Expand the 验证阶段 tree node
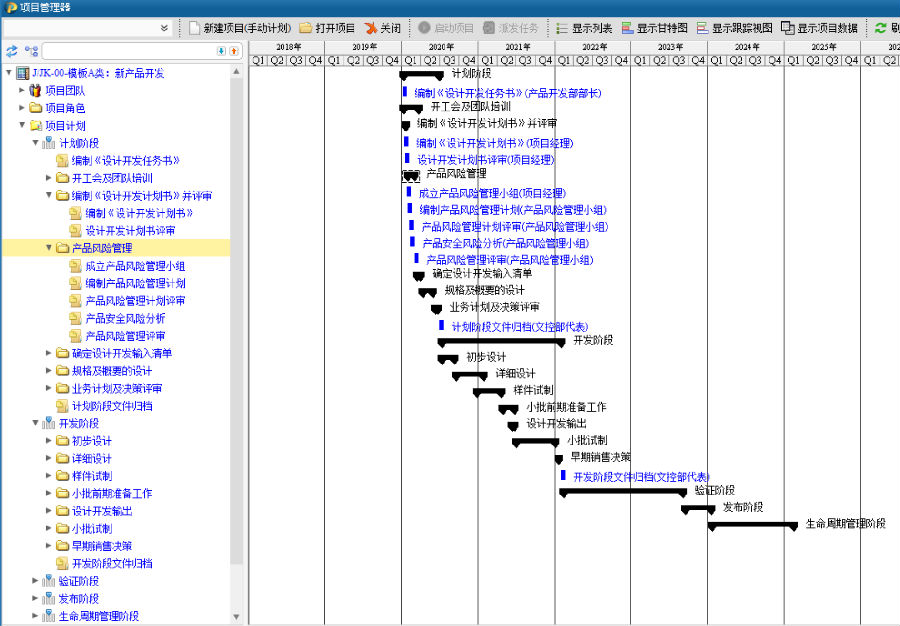The image size is (900, 626). [x=36, y=581]
